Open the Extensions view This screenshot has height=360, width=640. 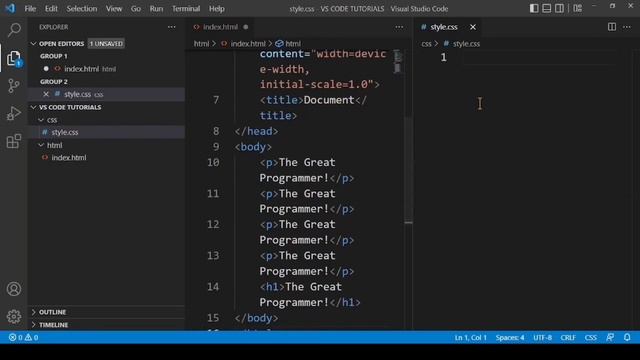pos(14,141)
